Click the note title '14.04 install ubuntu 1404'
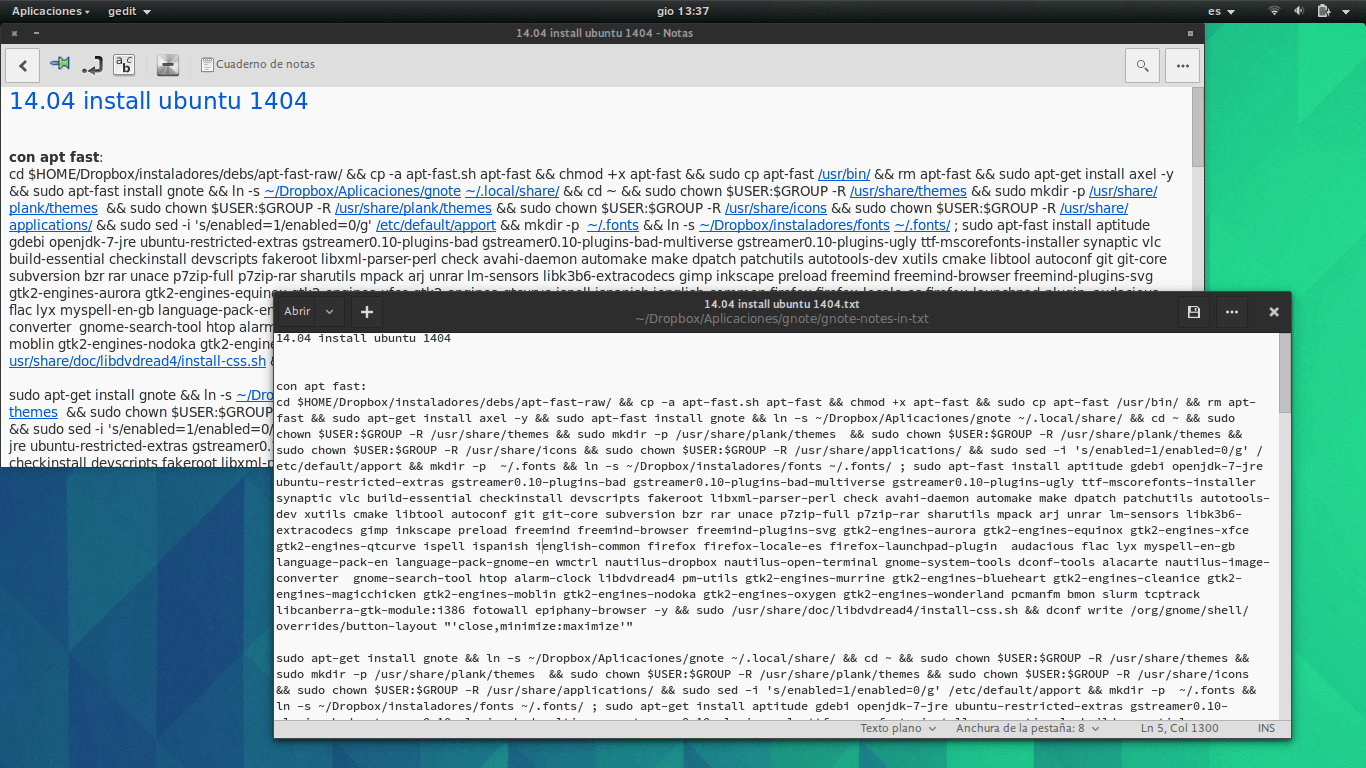The height and width of the screenshot is (768, 1366). pos(159,101)
